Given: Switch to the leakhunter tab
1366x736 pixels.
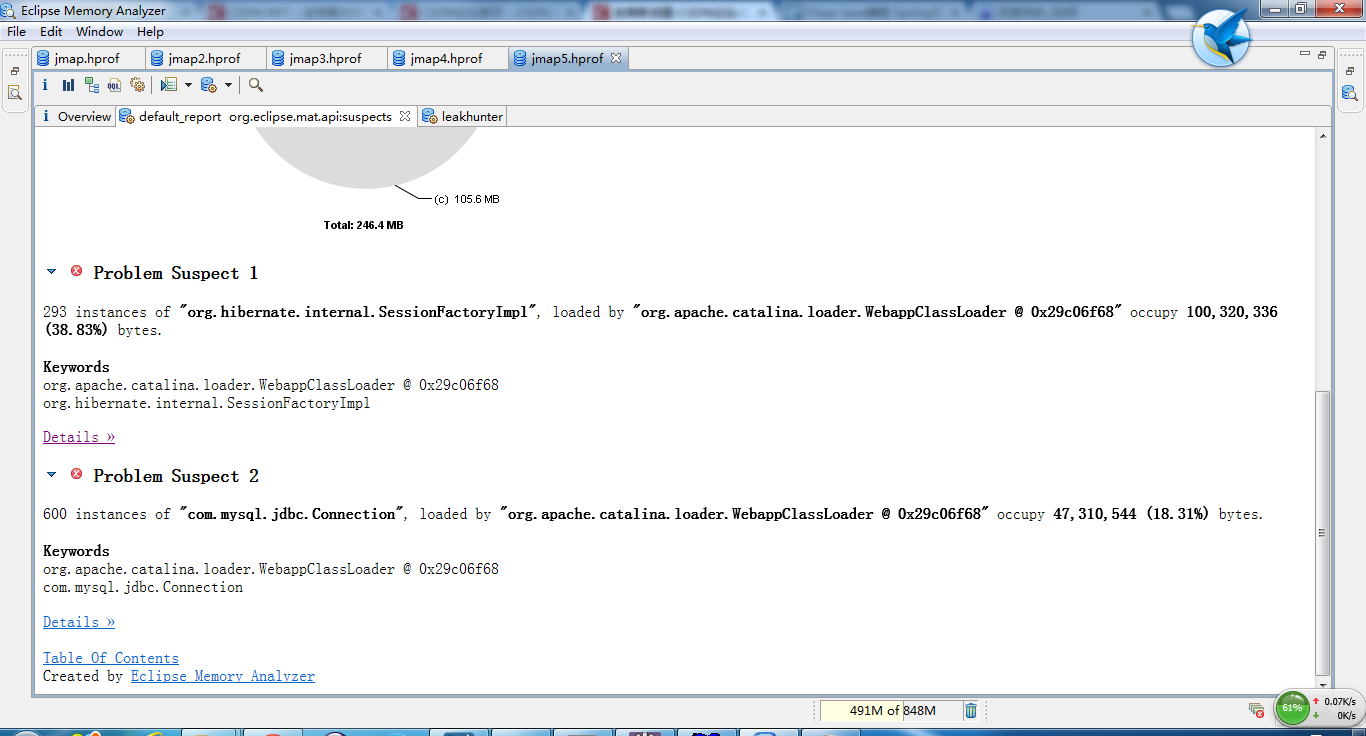Looking at the screenshot, I should point(462,116).
